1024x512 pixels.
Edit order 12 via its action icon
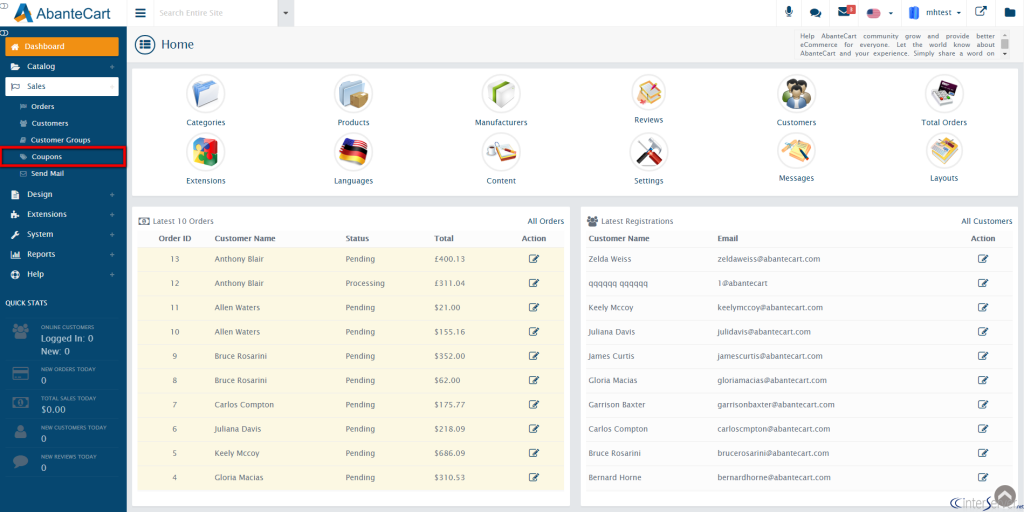tap(534, 283)
